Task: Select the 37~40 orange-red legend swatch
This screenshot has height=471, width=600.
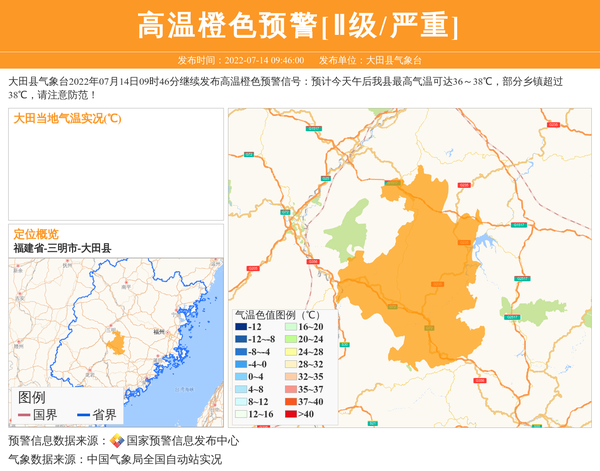Action: (290, 401)
